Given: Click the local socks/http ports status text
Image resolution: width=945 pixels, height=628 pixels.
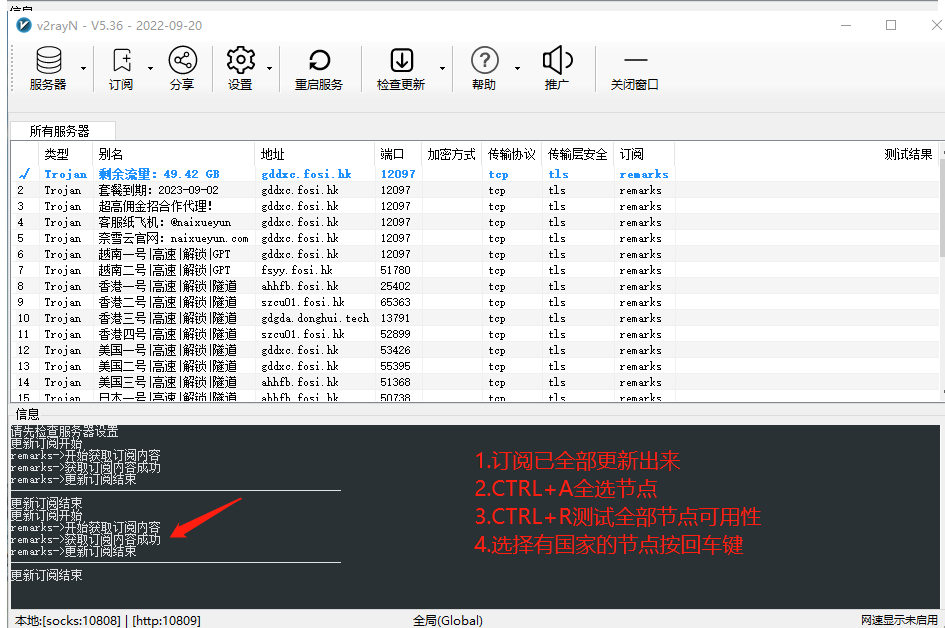Looking at the screenshot, I should click(x=108, y=620).
